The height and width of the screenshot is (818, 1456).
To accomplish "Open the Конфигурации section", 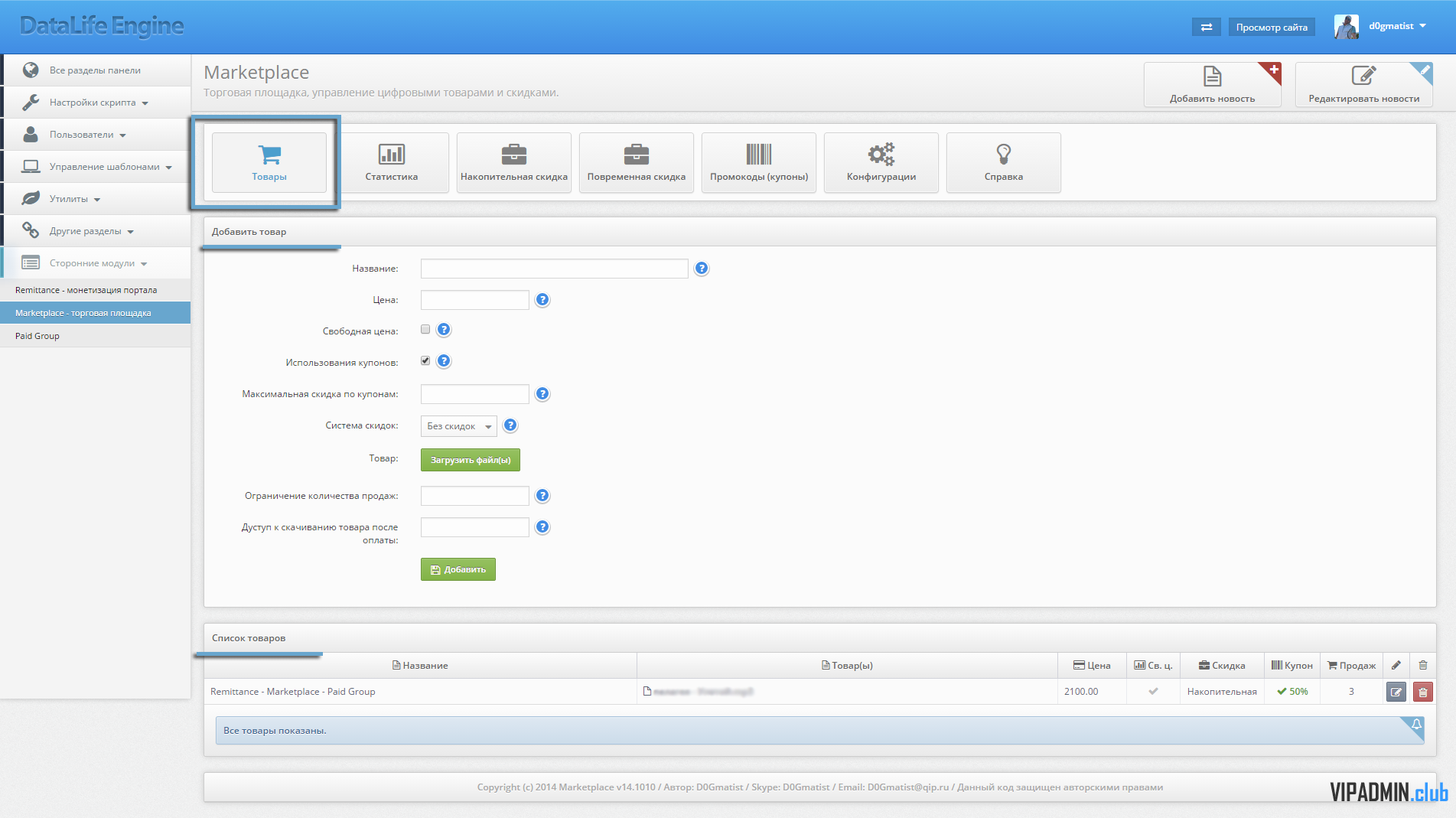I will point(881,162).
